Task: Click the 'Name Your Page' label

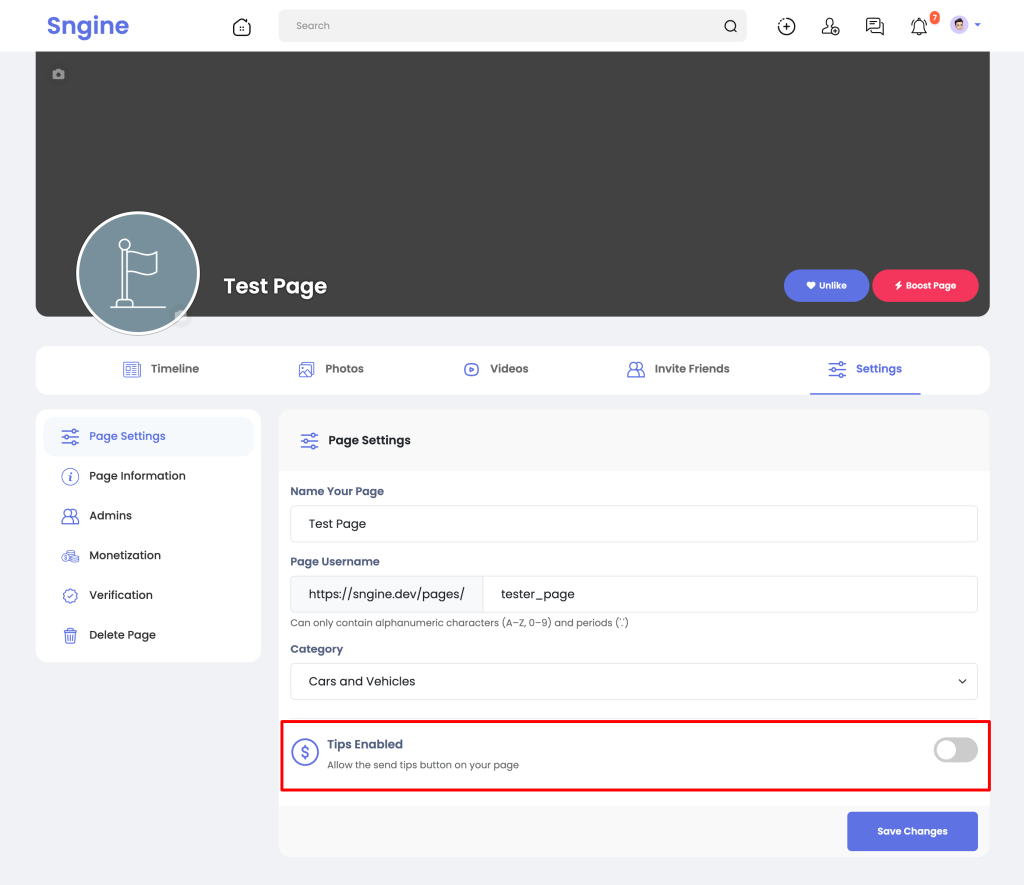Action: pyautogui.click(x=337, y=491)
